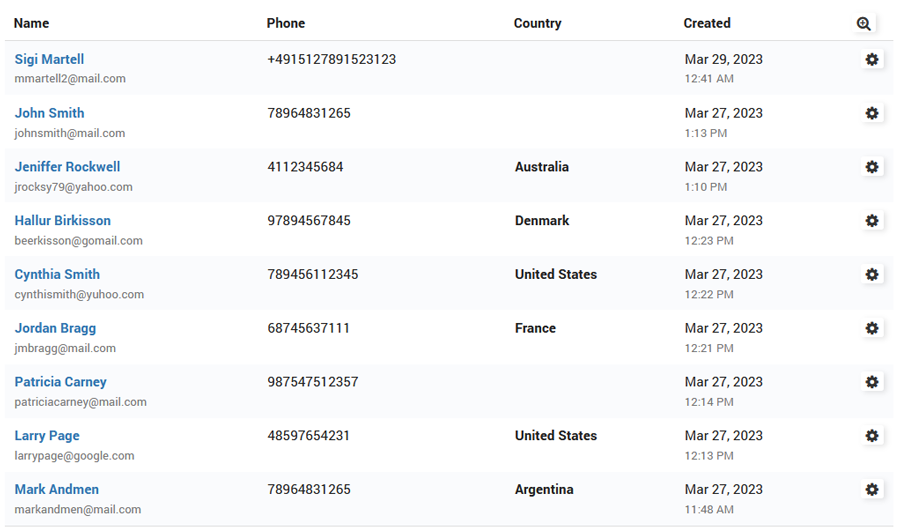Viewport: 900px width, 527px height.
Task: Click gear icon in Larry Page row
Action: [872, 436]
